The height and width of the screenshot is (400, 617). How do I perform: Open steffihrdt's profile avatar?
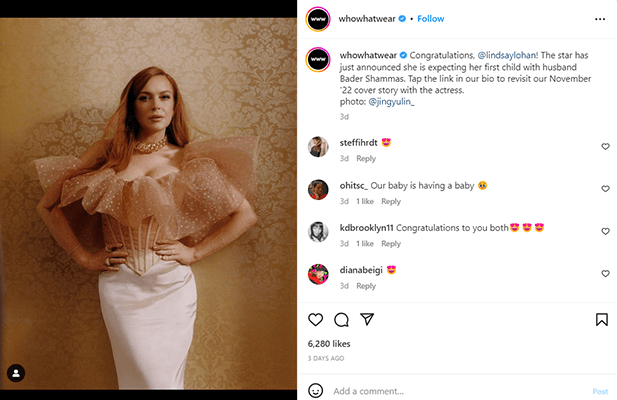coord(319,147)
